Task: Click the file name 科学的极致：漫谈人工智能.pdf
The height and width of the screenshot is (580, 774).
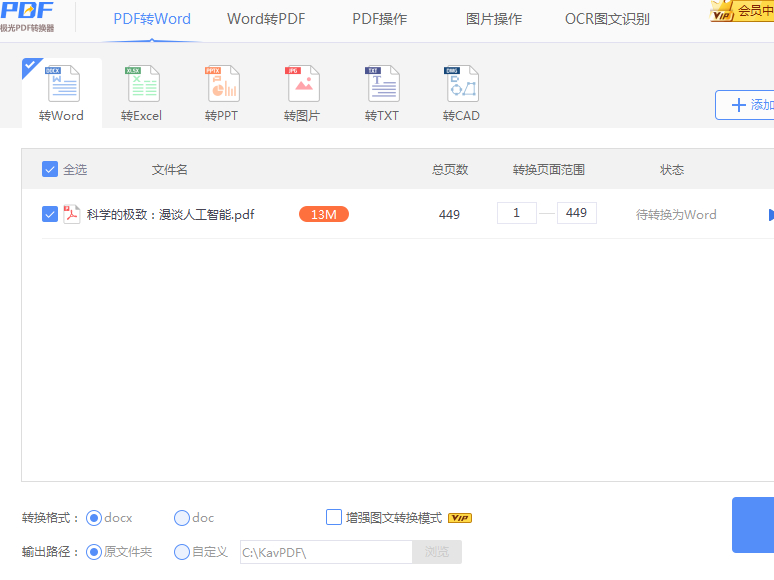Action: point(171,215)
